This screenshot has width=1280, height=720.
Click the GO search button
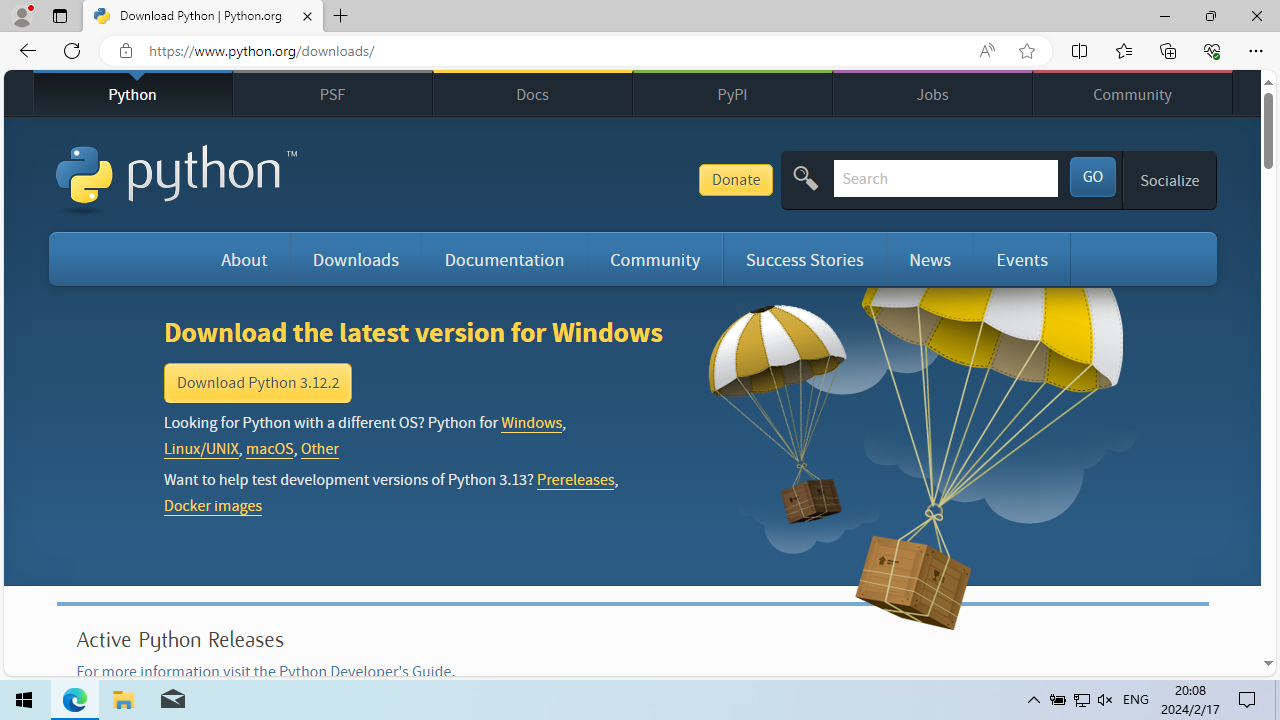(x=1093, y=178)
